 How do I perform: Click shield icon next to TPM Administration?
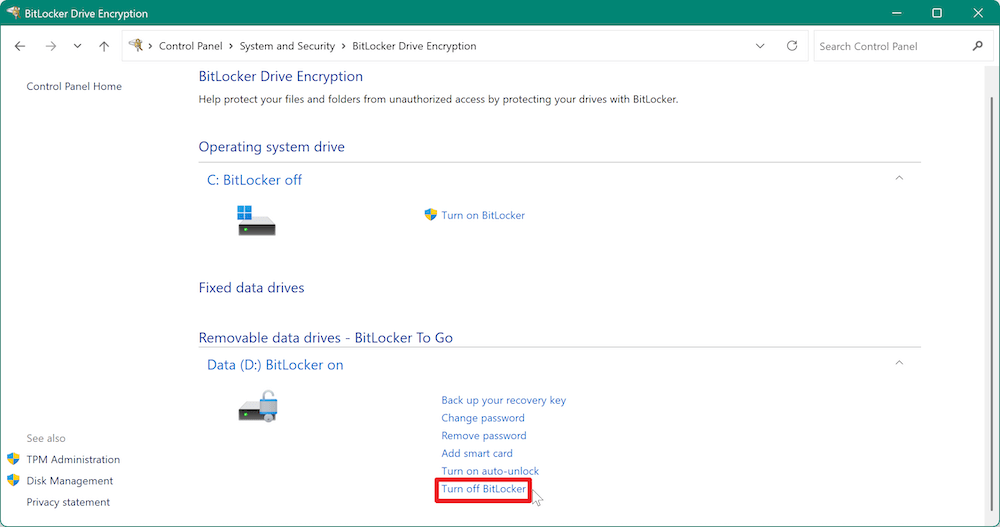(x=13, y=459)
